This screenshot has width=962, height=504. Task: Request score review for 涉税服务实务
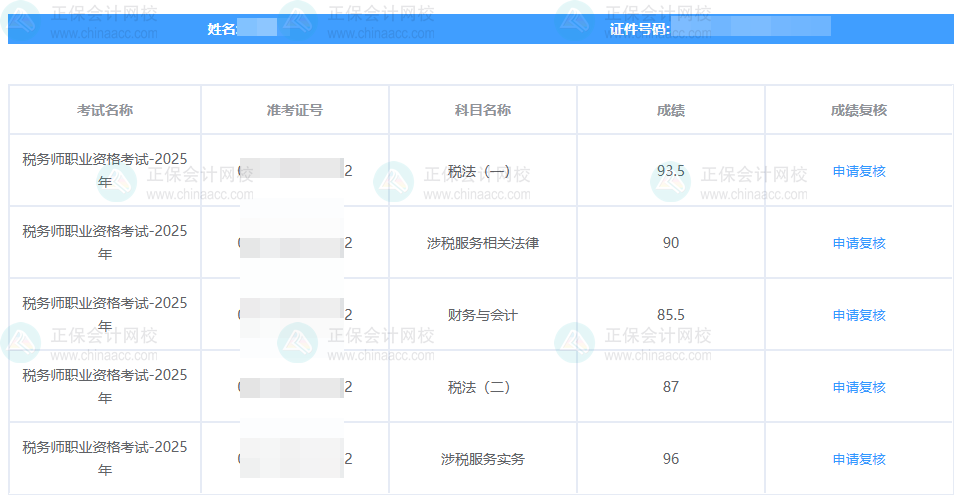[859, 459]
